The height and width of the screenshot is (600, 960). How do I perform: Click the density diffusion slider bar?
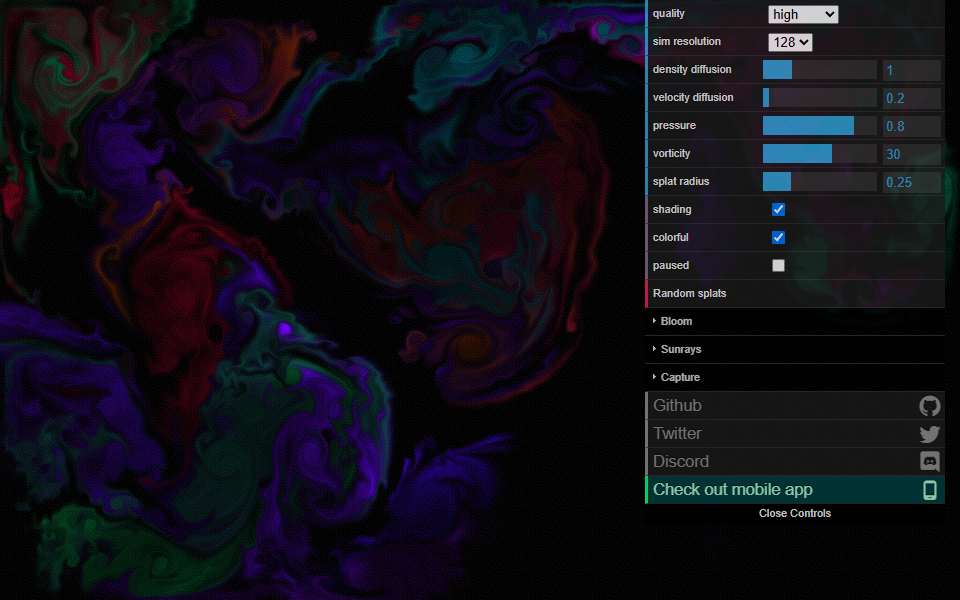pyautogui.click(x=819, y=70)
